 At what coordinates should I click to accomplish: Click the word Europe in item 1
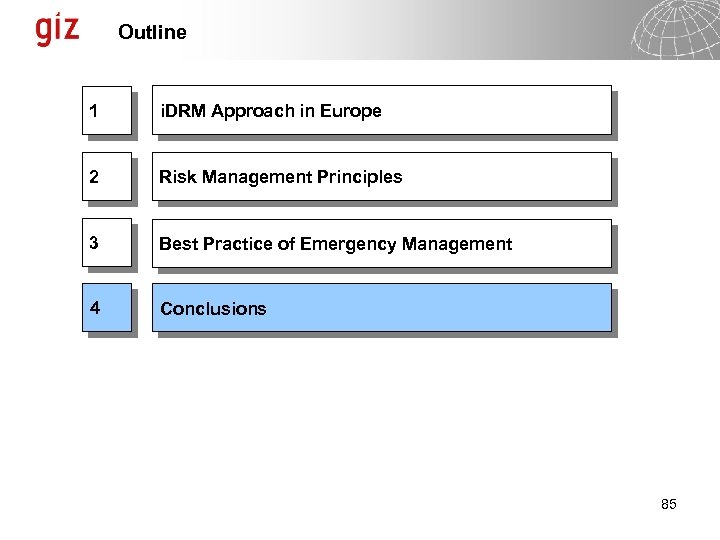click(x=351, y=111)
